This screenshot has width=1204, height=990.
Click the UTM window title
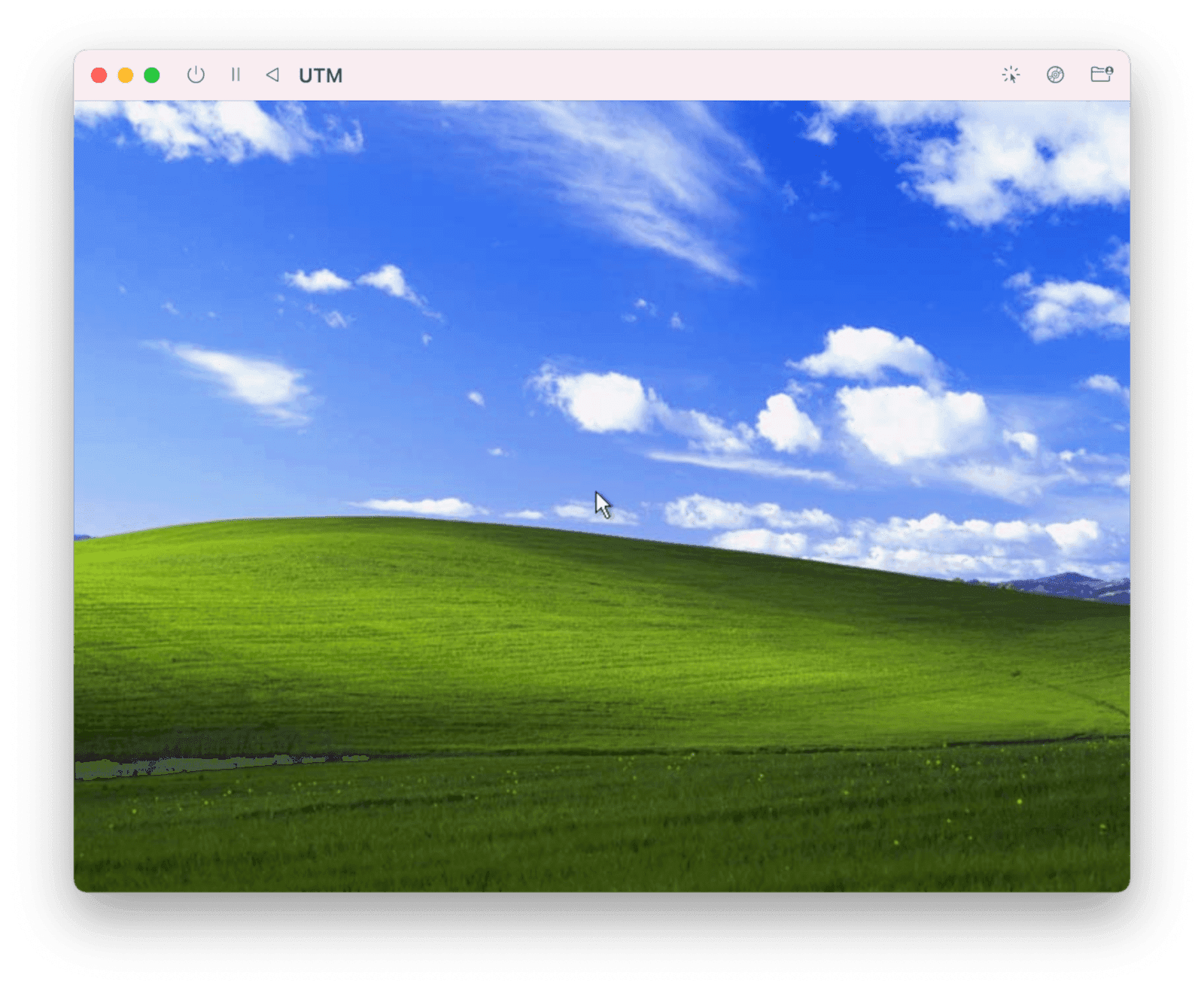[x=321, y=75]
